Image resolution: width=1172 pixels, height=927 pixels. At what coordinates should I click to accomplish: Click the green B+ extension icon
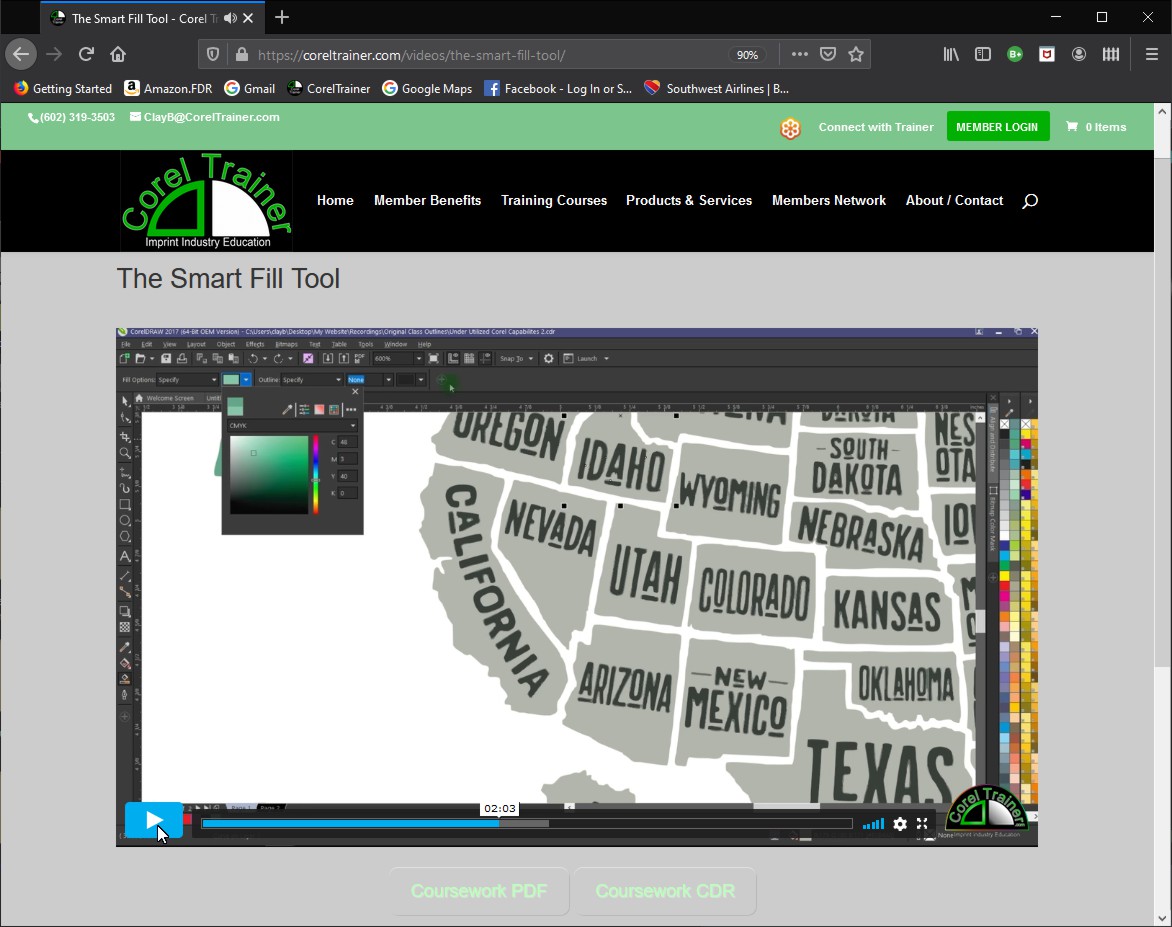1015,55
